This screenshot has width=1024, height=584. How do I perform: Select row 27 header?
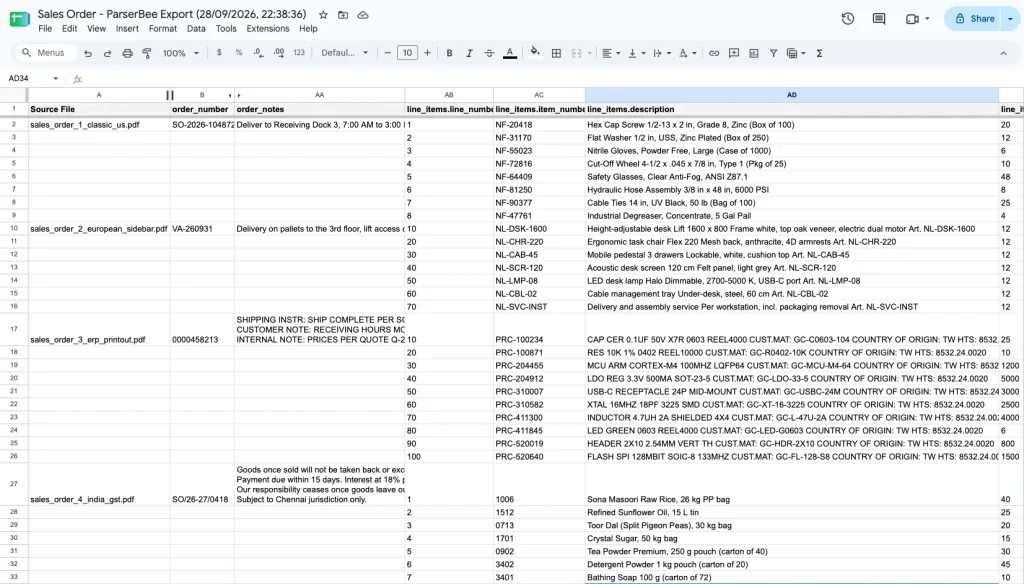coord(14,484)
